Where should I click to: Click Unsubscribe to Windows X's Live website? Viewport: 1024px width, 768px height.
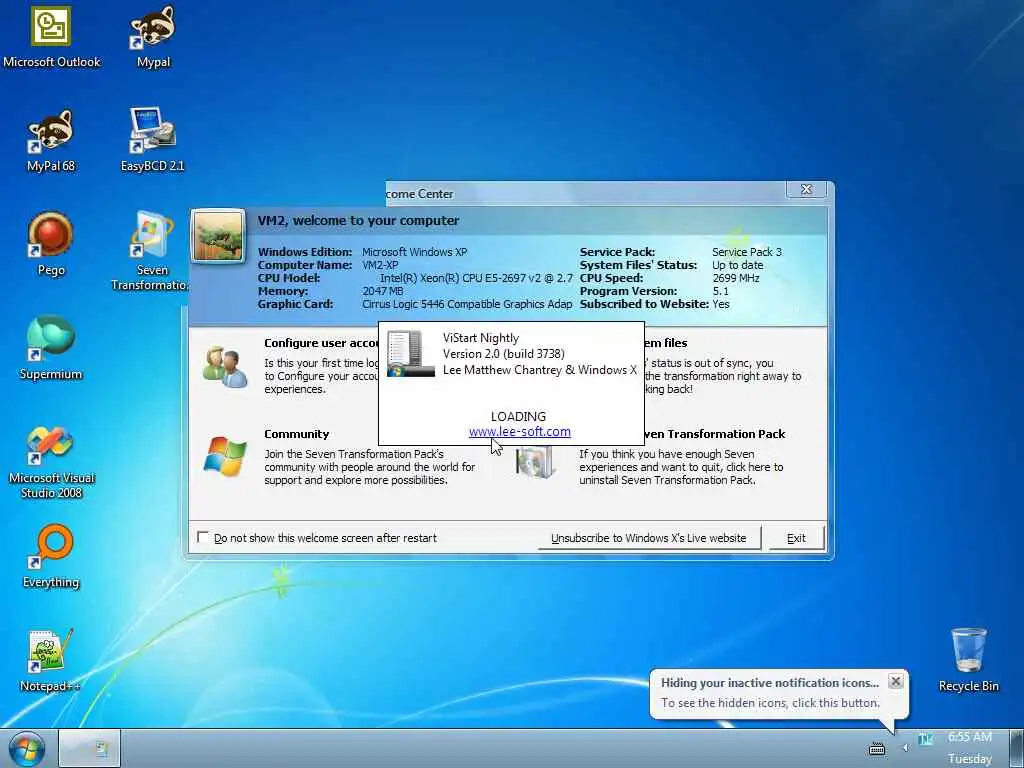coord(649,538)
